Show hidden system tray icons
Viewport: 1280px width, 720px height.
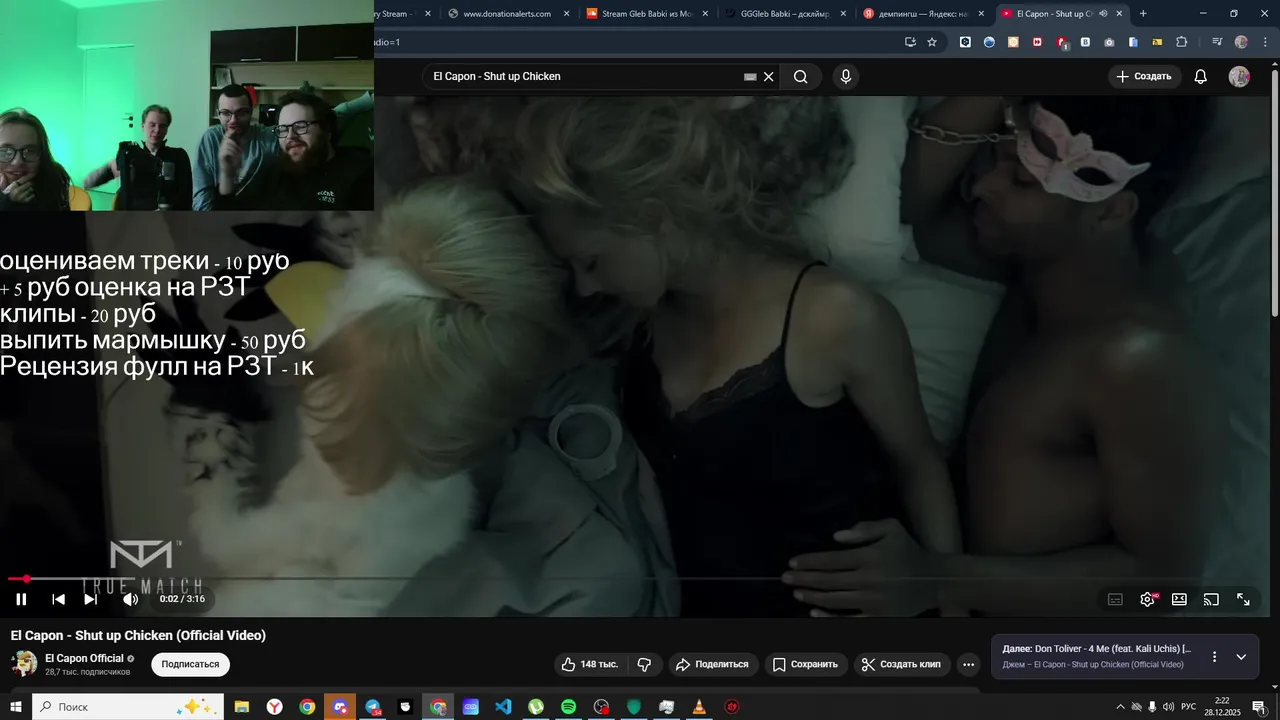(1120, 707)
